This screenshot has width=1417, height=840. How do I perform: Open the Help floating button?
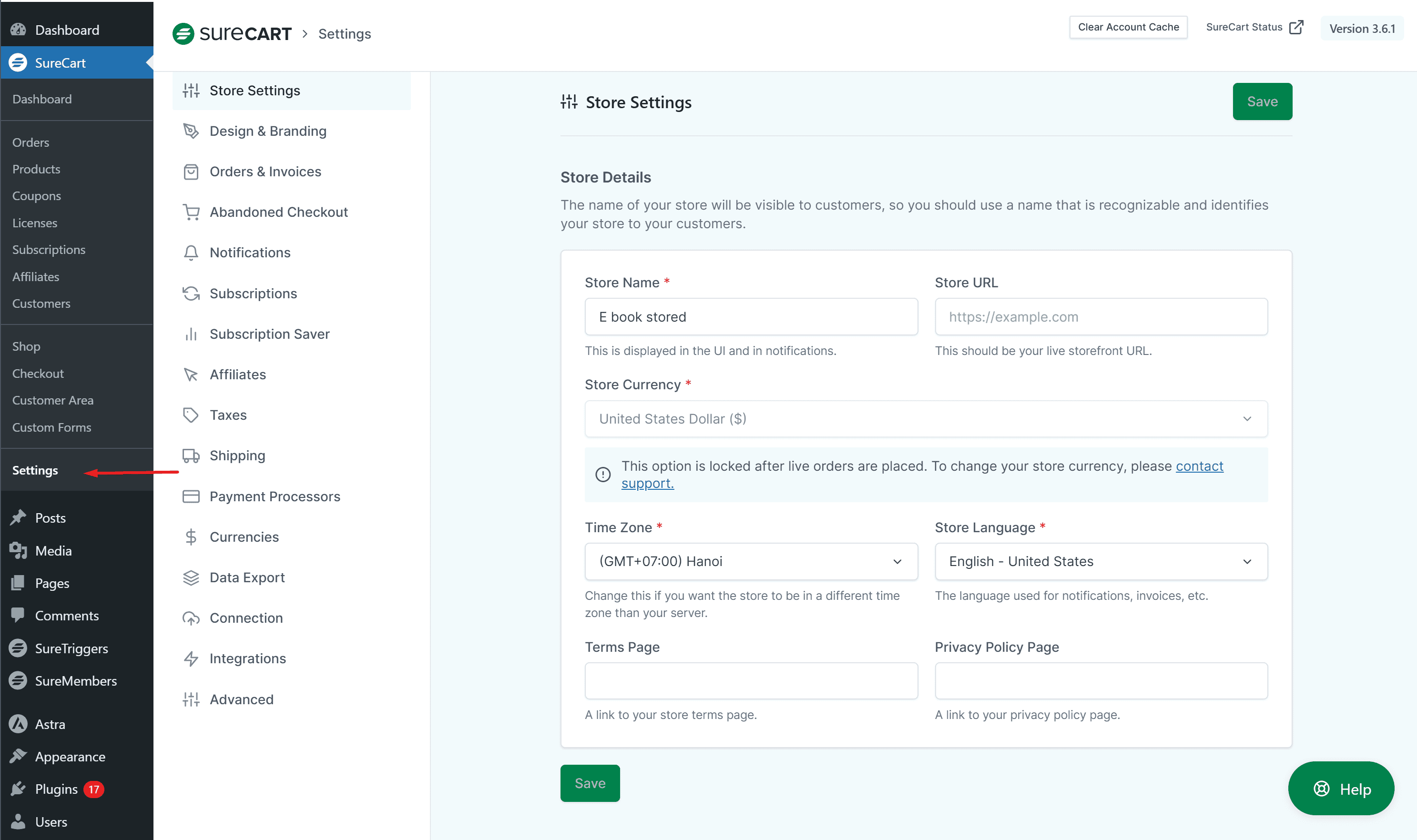click(1341, 789)
